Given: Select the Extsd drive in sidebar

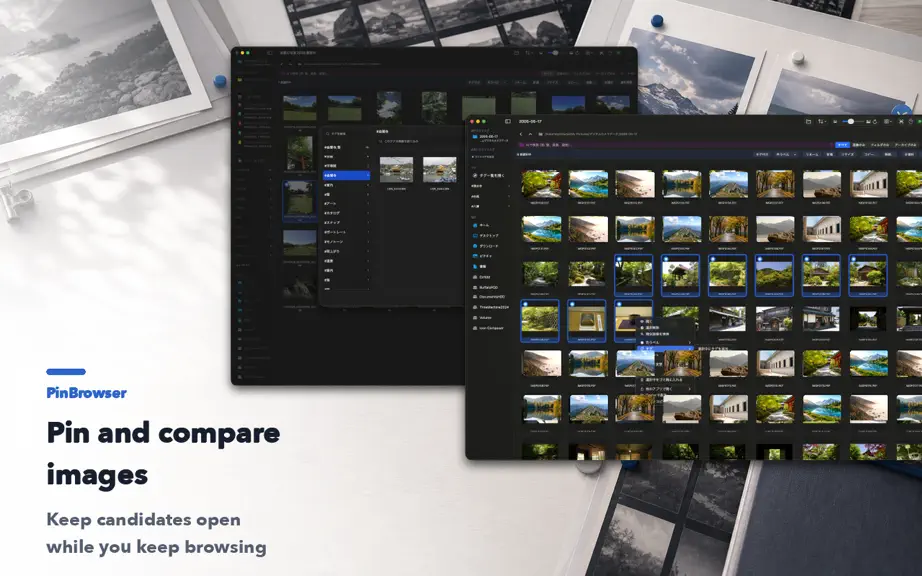Looking at the screenshot, I should click(482, 277).
